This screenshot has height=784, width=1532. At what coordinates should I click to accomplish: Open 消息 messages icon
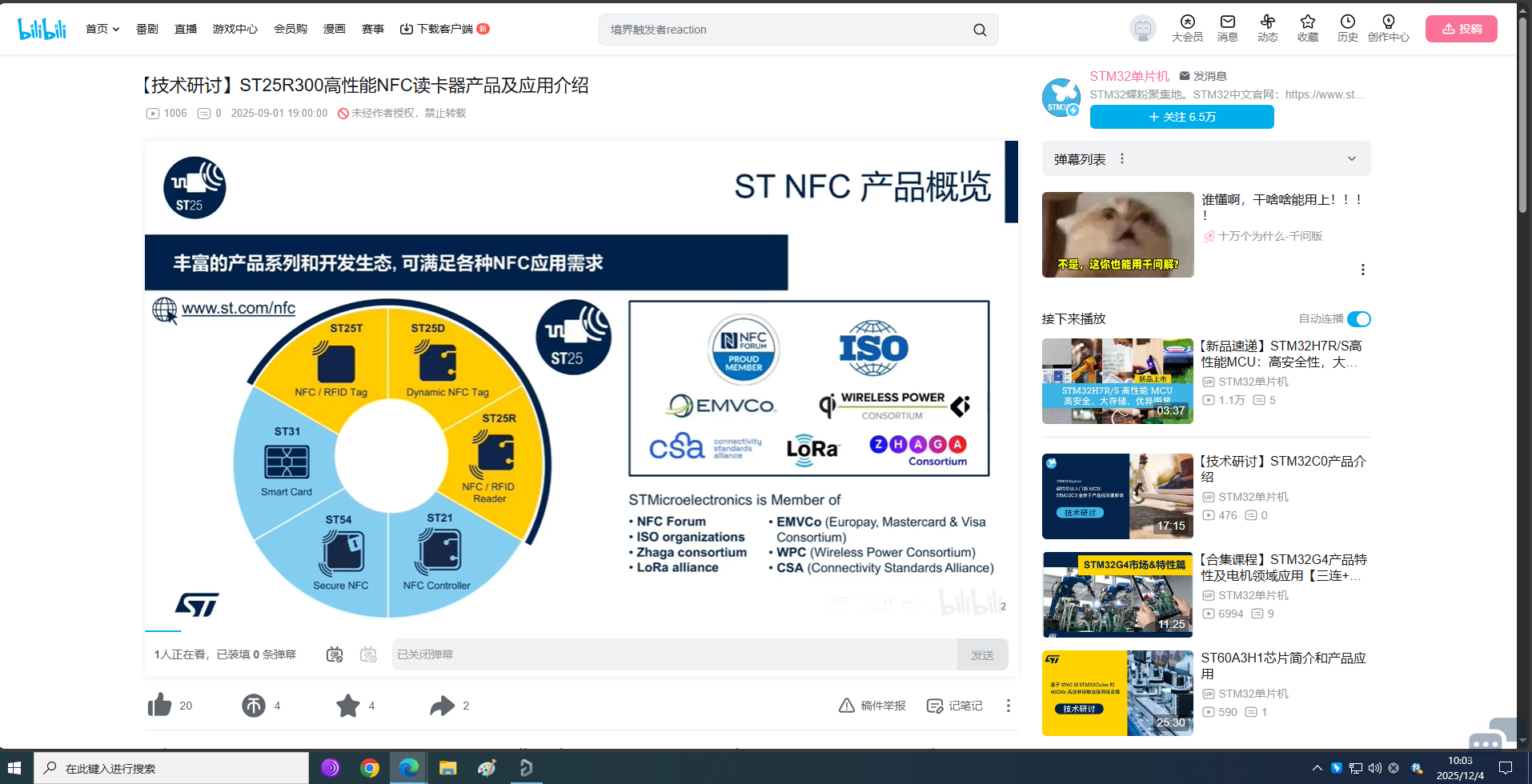pos(1227,29)
